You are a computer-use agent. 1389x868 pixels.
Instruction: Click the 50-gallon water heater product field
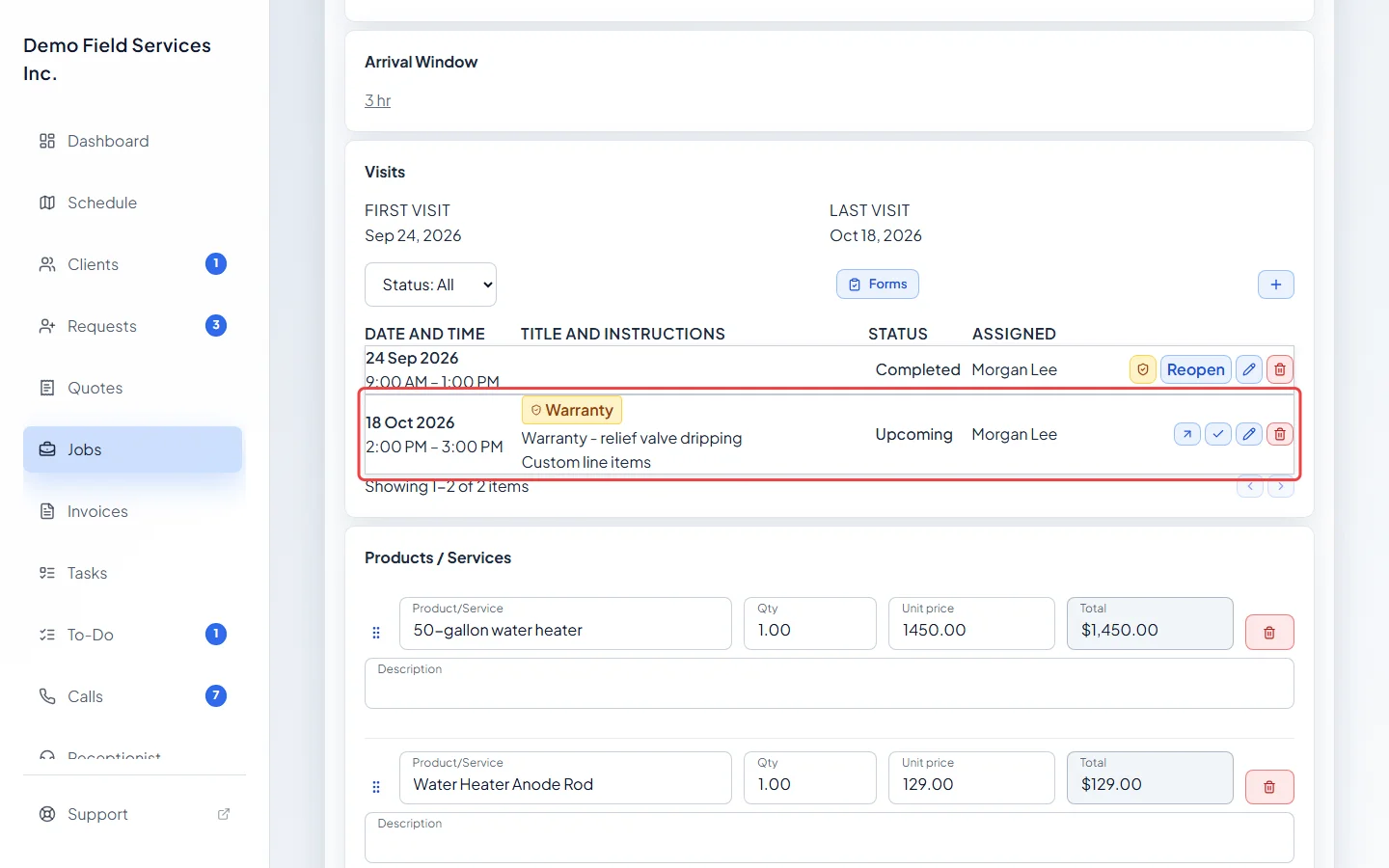click(565, 623)
